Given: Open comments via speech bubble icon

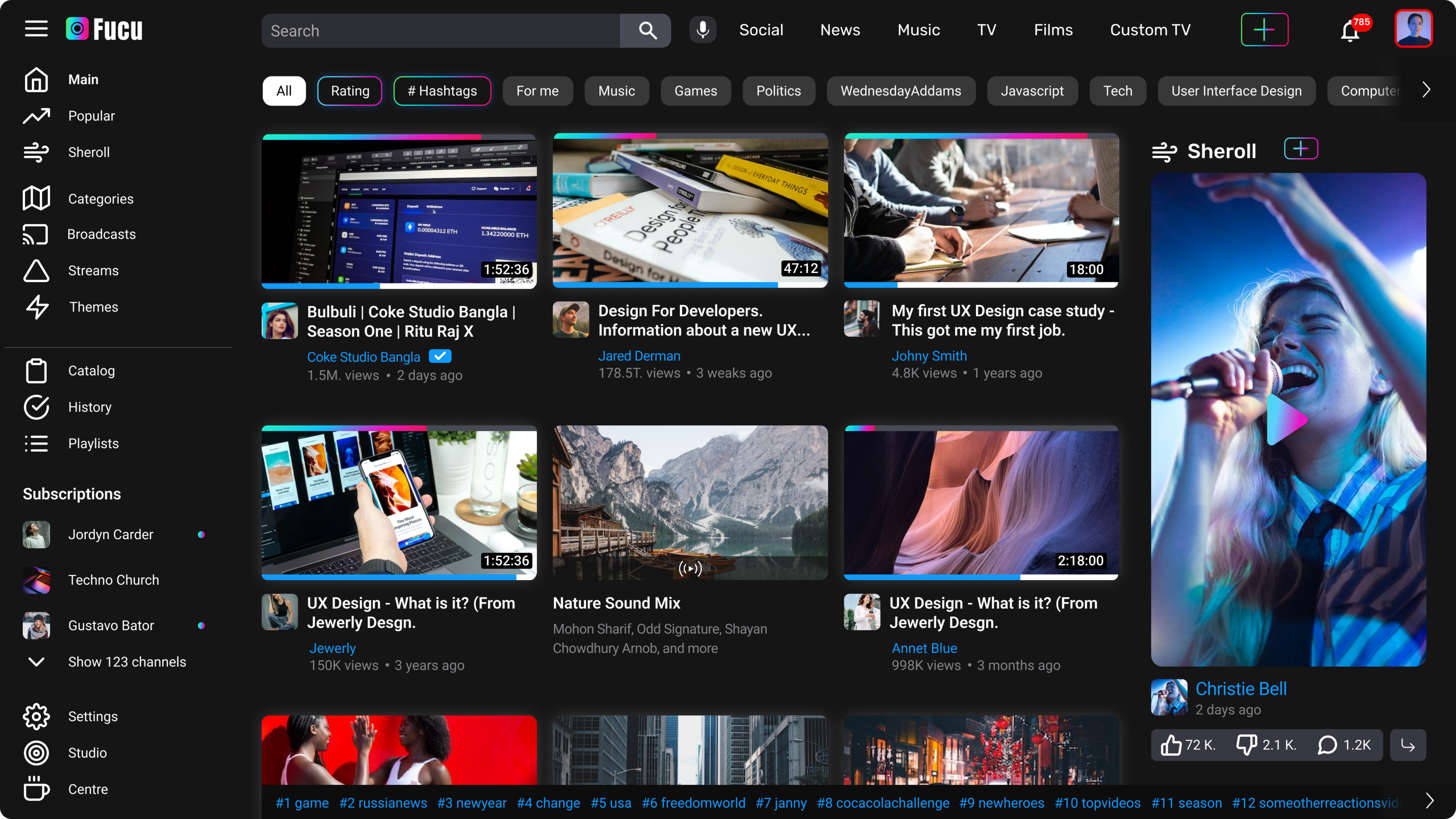Looking at the screenshot, I should (x=1327, y=745).
